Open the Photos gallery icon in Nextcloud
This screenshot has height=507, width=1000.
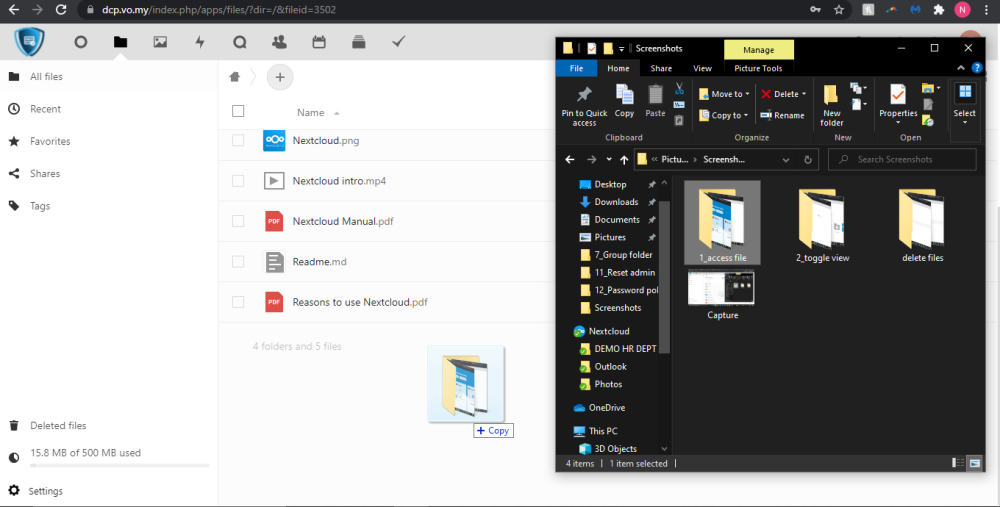tap(160, 42)
